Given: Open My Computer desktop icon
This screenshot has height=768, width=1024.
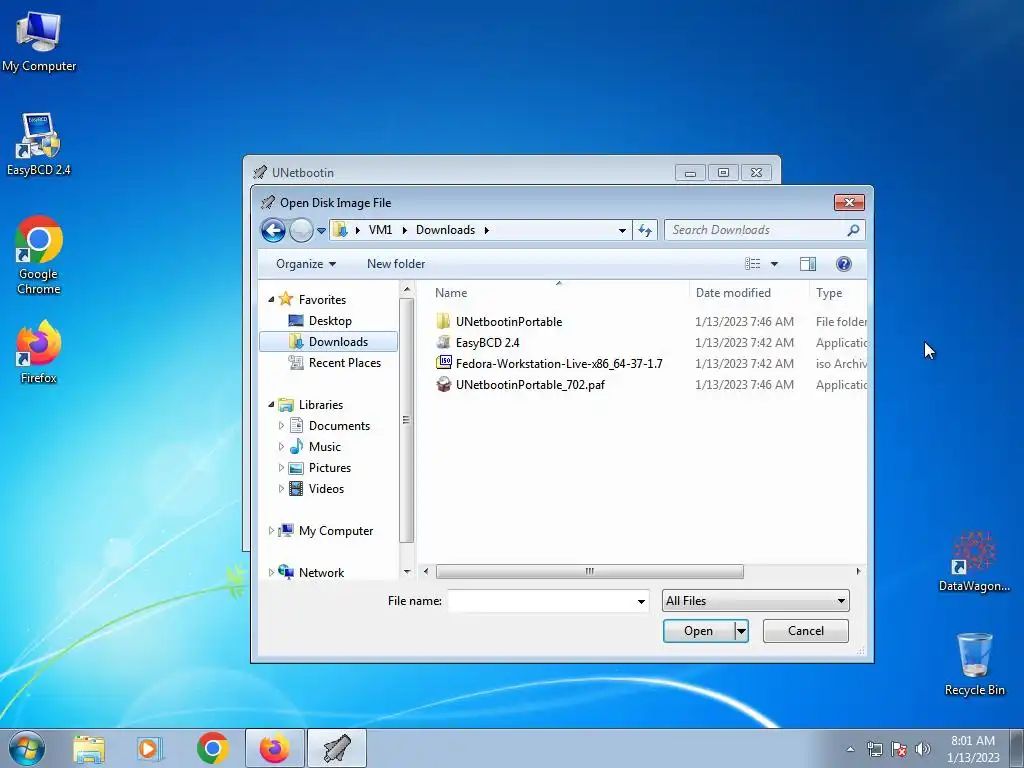Looking at the screenshot, I should coord(39,41).
